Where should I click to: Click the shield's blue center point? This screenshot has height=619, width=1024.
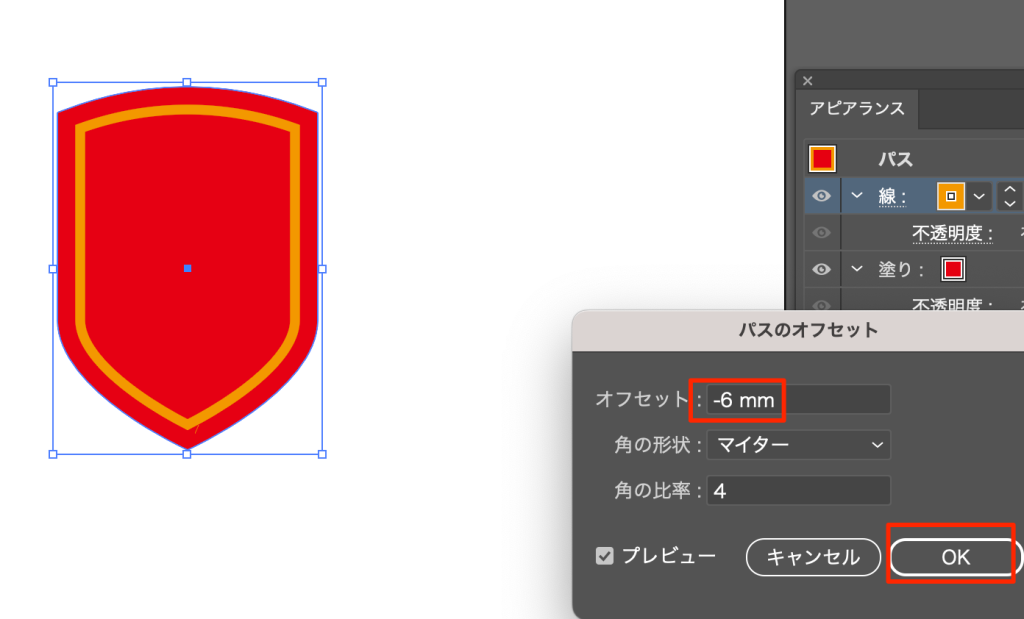pos(187,268)
